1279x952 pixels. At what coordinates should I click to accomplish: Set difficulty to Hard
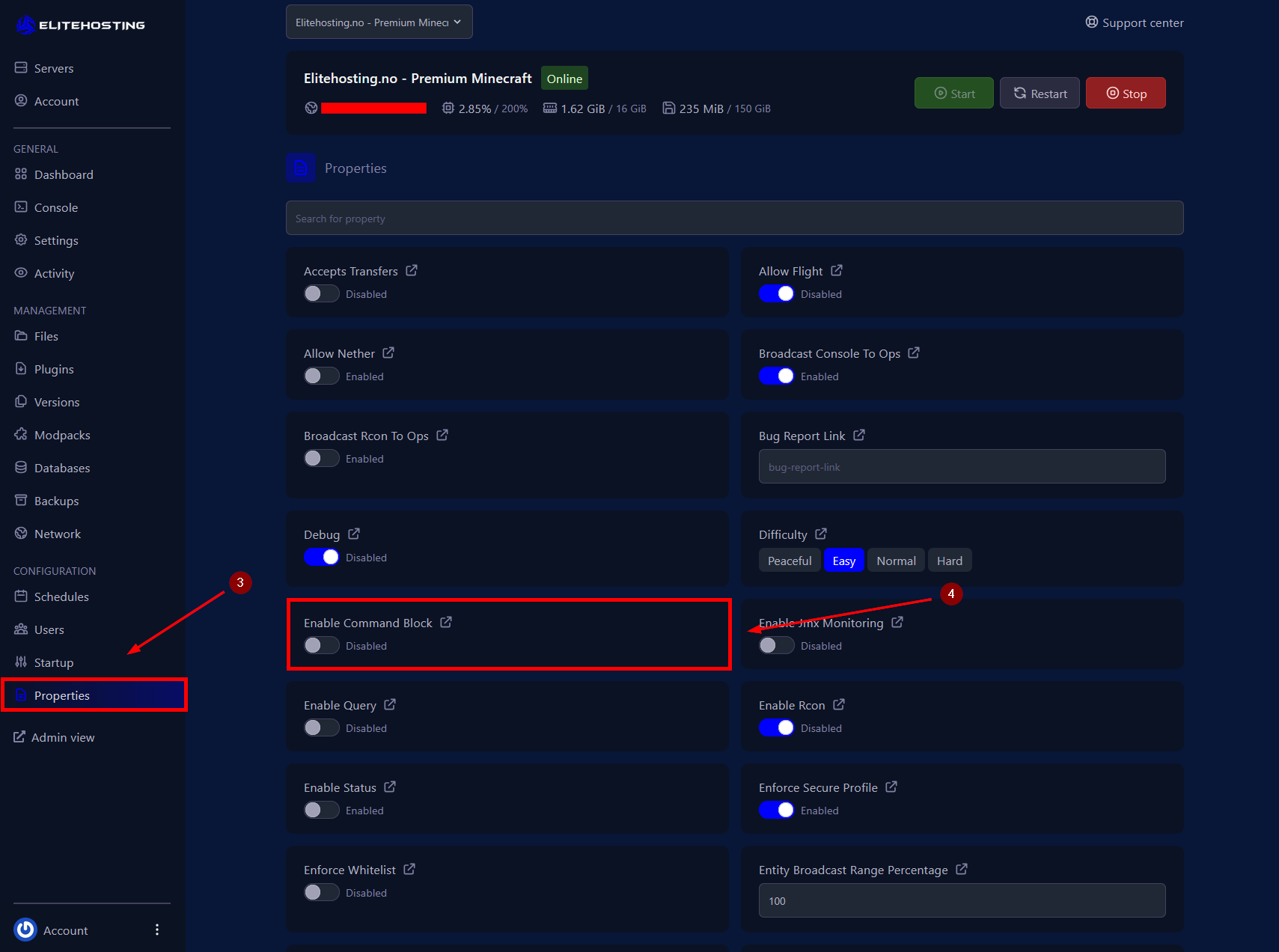pos(950,561)
